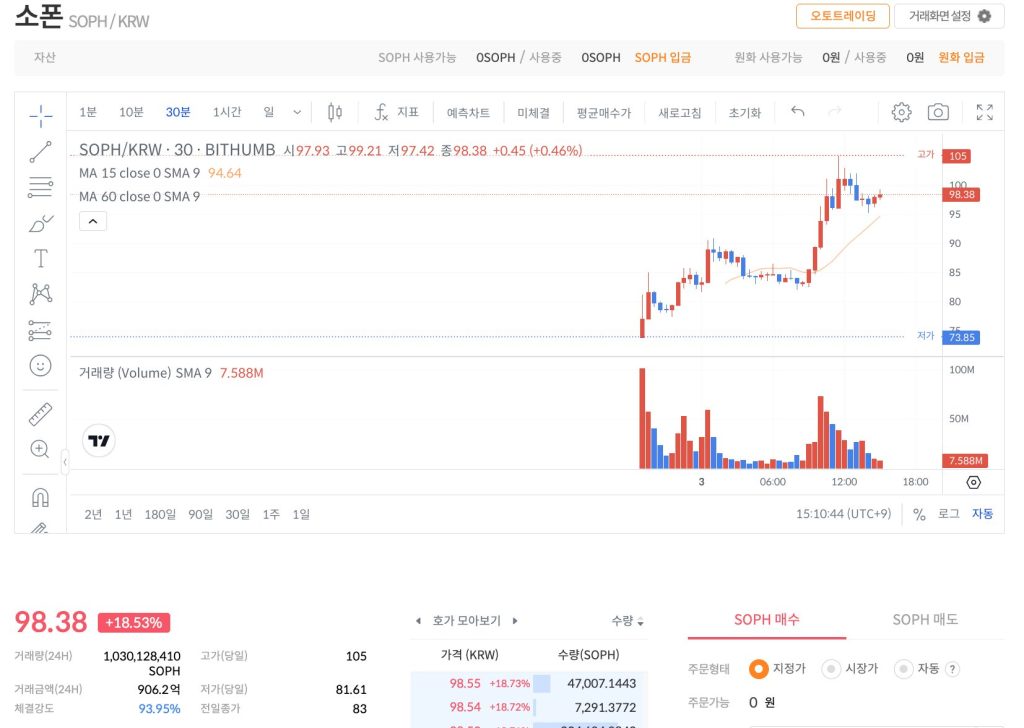Open the emoji icons tool
The width and height of the screenshot is (1024, 728).
click(x=40, y=366)
